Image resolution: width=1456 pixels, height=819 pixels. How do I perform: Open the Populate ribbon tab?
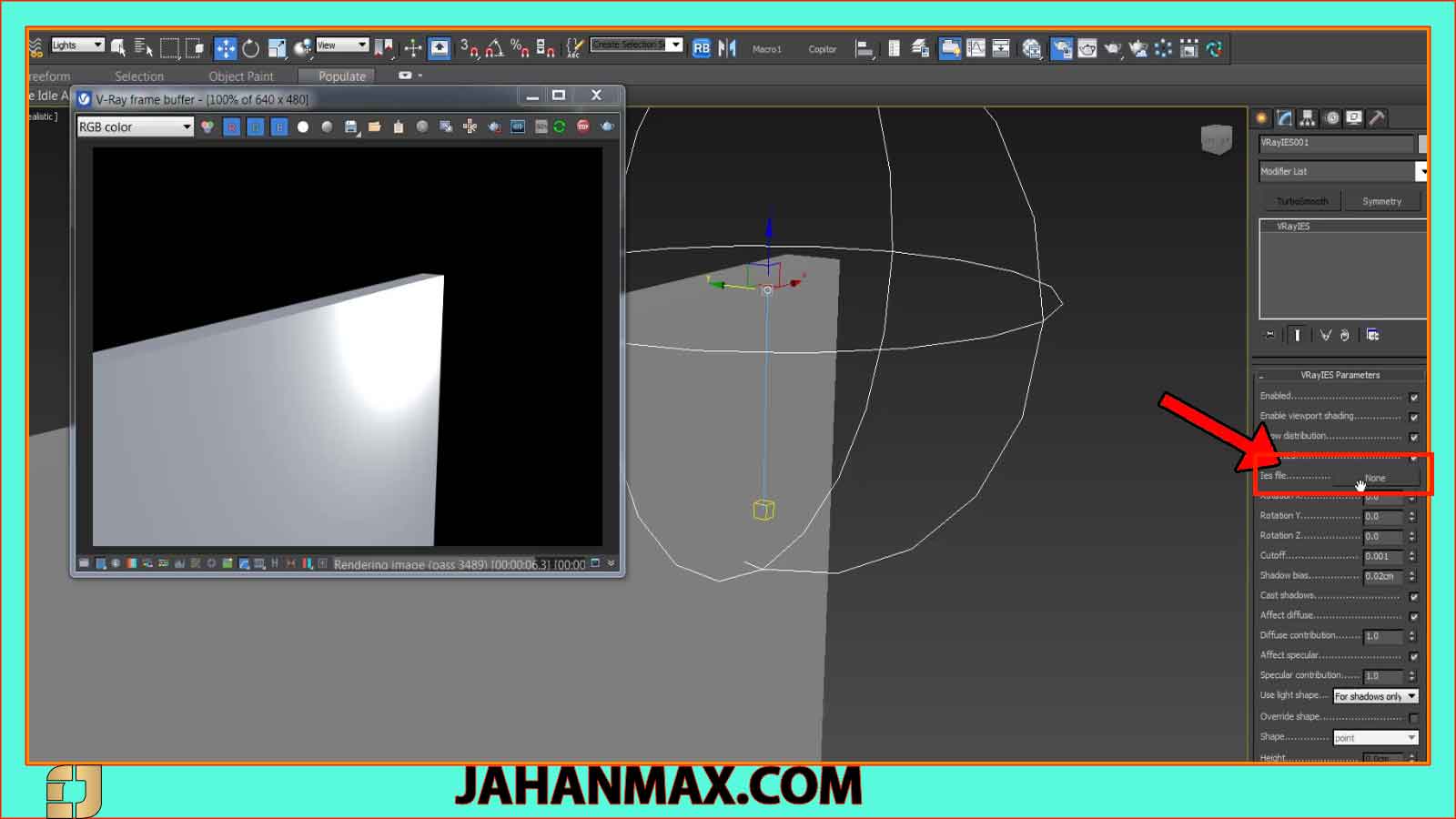pos(341,76)
